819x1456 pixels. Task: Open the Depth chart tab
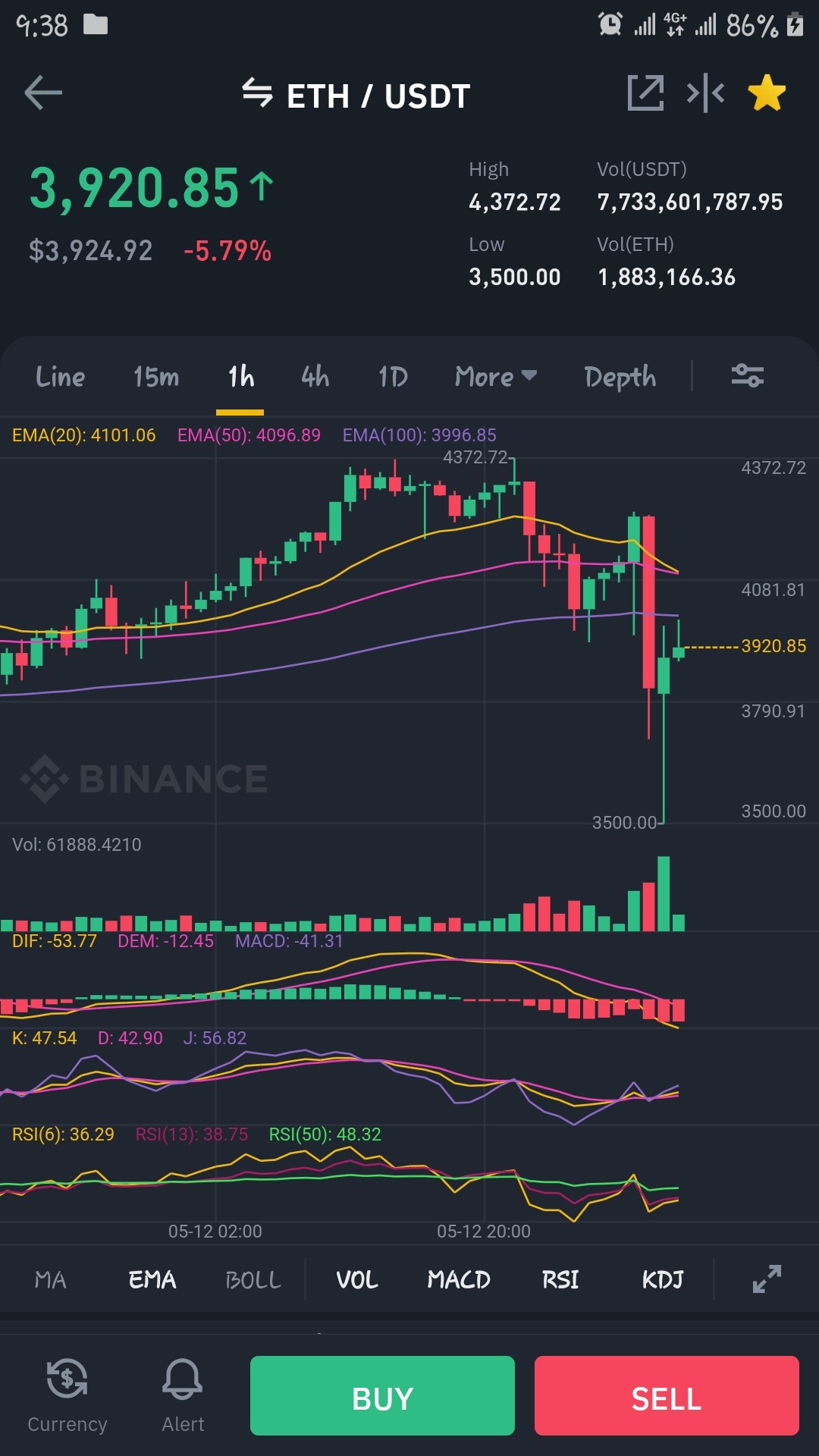click(620, 377)
